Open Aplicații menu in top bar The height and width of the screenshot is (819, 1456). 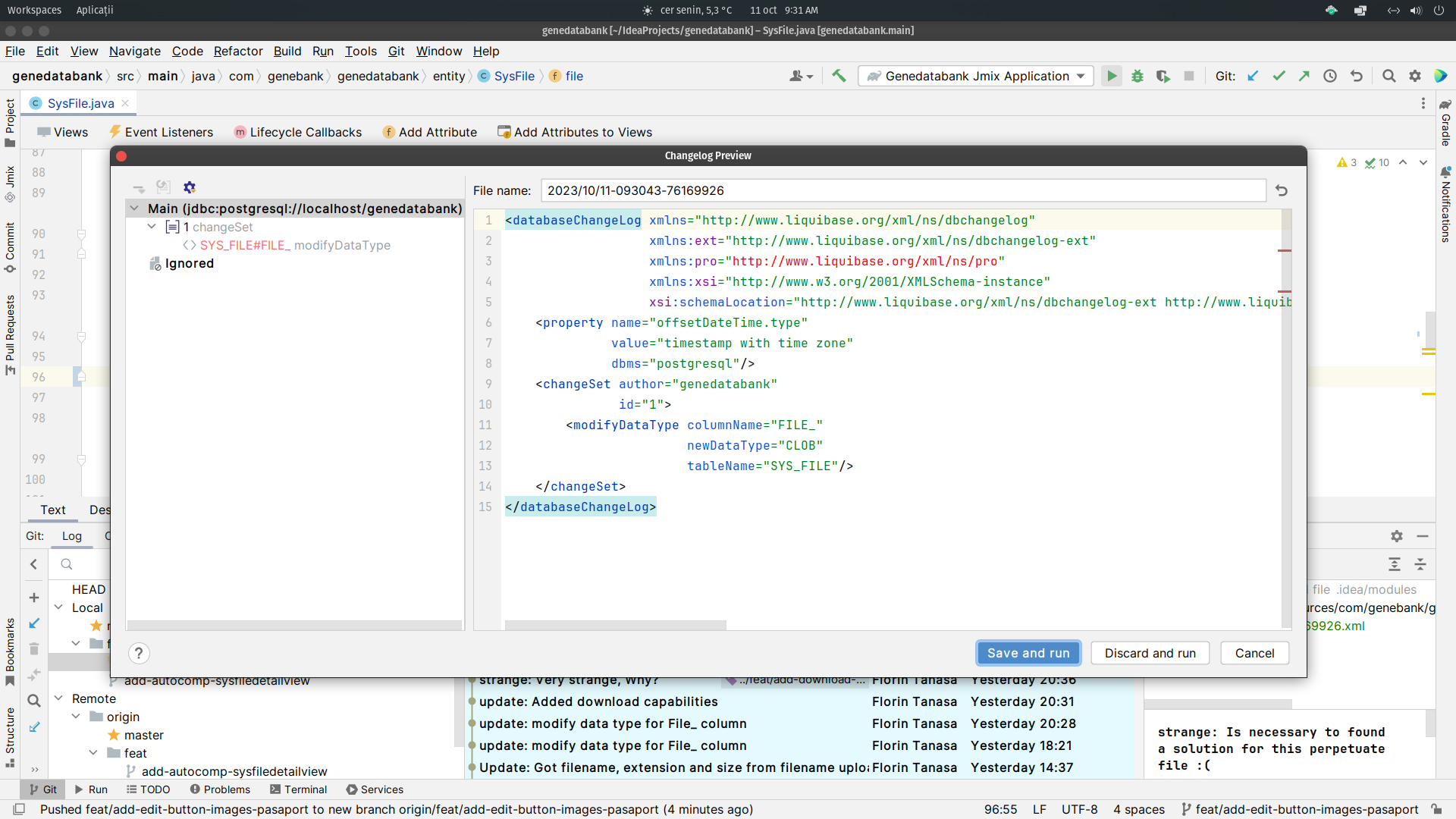pyautogui.click(x=95, y=10)
